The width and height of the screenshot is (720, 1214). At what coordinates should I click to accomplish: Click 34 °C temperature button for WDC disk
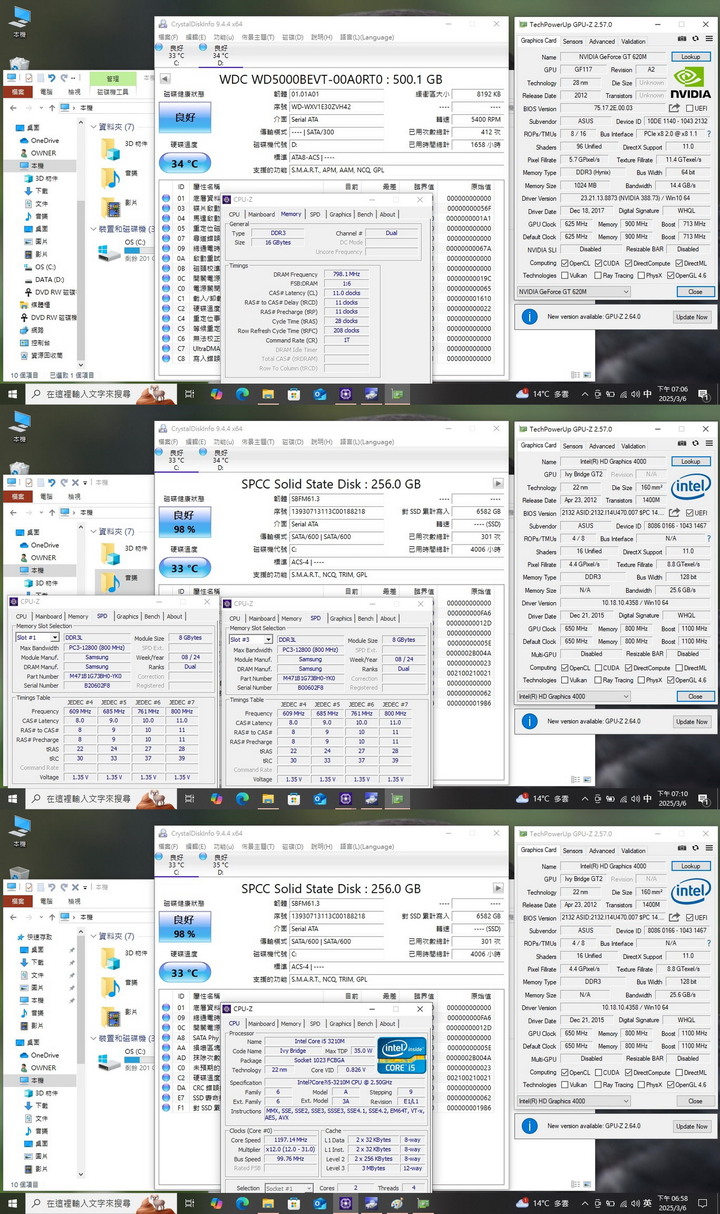coord(185,163)
